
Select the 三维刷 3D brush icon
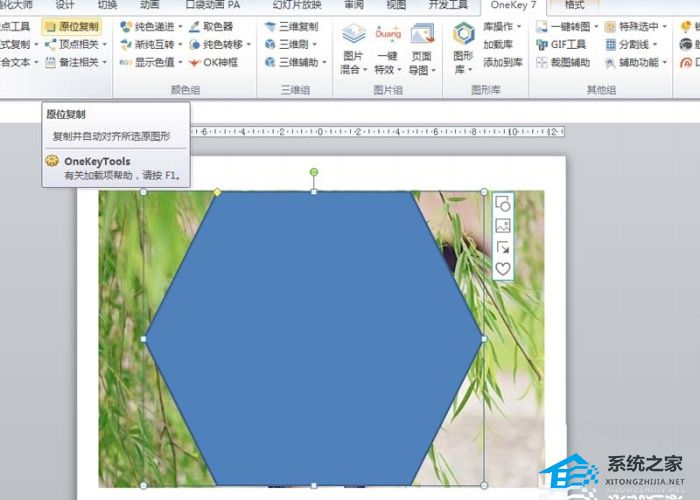[270, 44]
